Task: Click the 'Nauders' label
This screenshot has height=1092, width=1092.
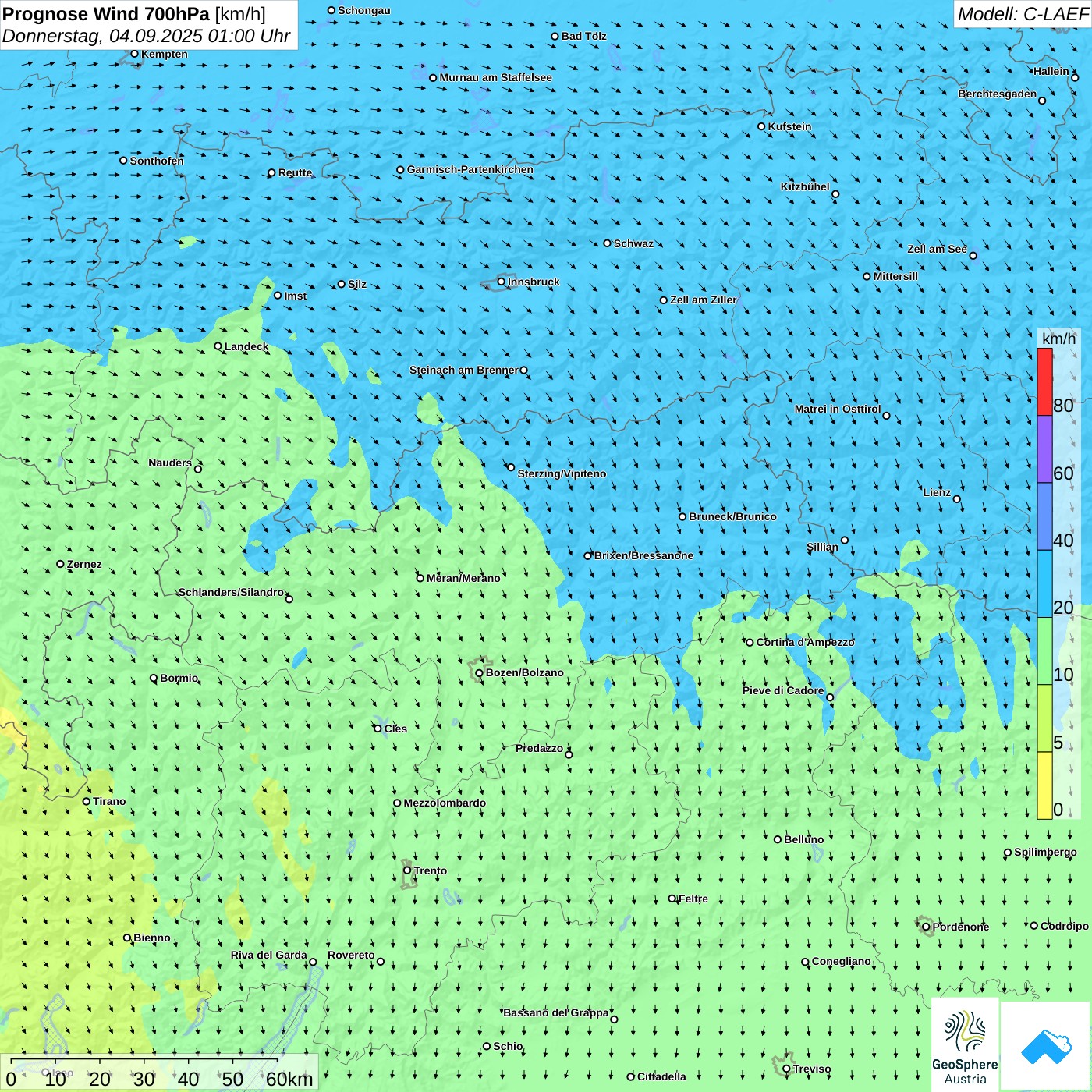Action: click(170, 463)
